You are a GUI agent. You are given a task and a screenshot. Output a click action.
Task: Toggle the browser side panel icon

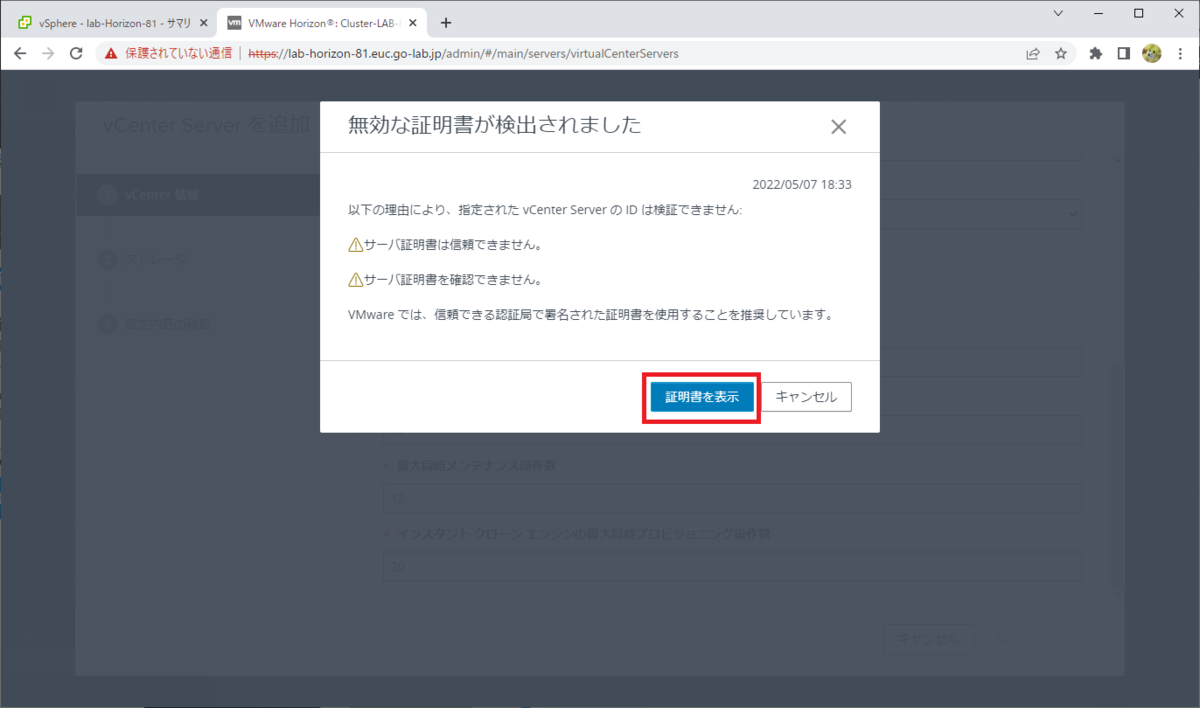point(1124,54)
